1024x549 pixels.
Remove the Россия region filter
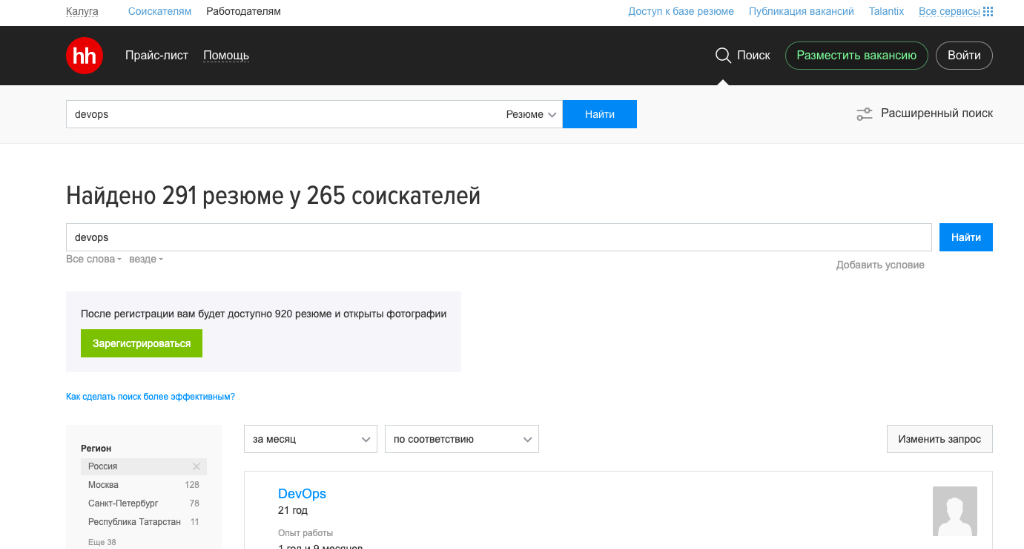pos(196,467)
